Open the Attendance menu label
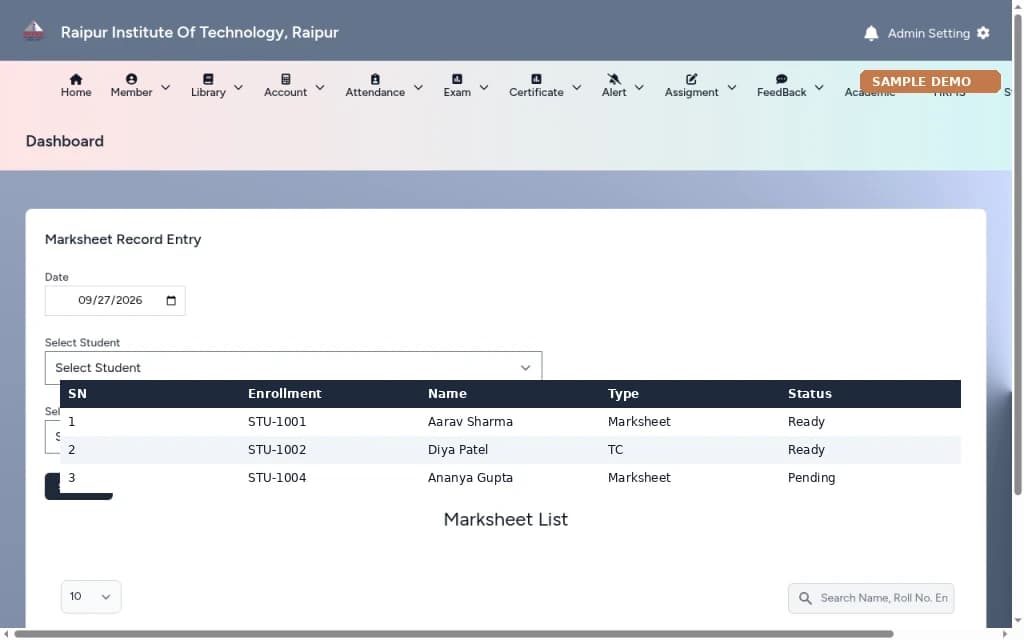This screenshot has width=1024, height=640. point(375,92)
